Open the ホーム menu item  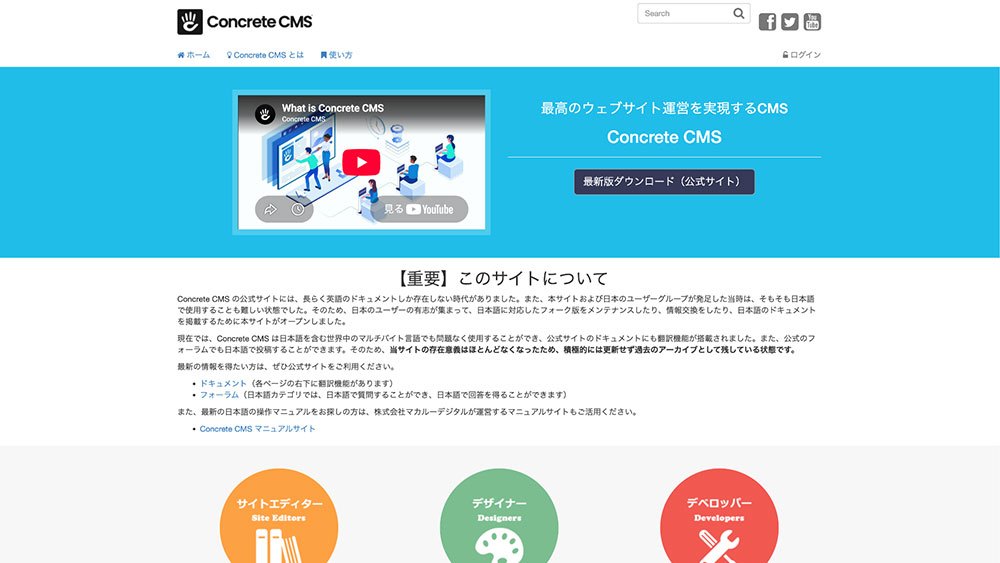193,55
